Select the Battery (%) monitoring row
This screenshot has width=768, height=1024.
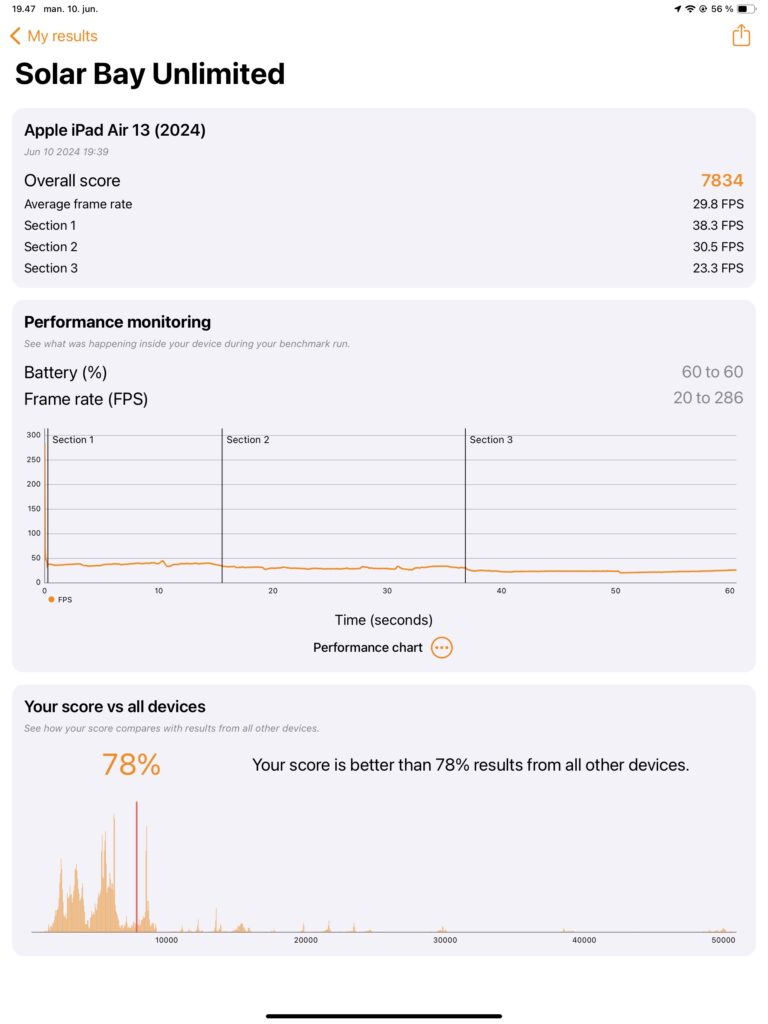point(383,372)
